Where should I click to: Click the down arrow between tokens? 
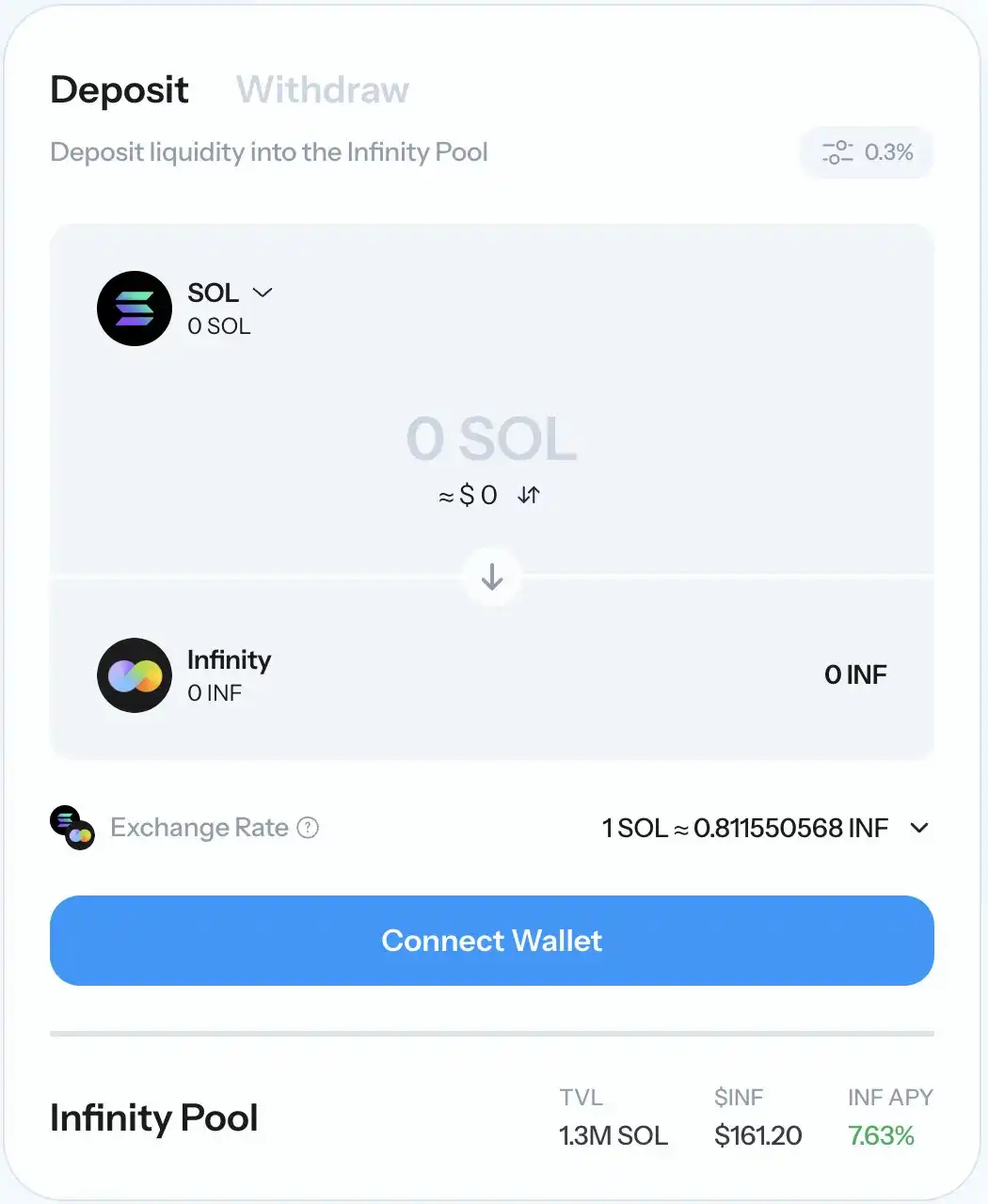492,577
